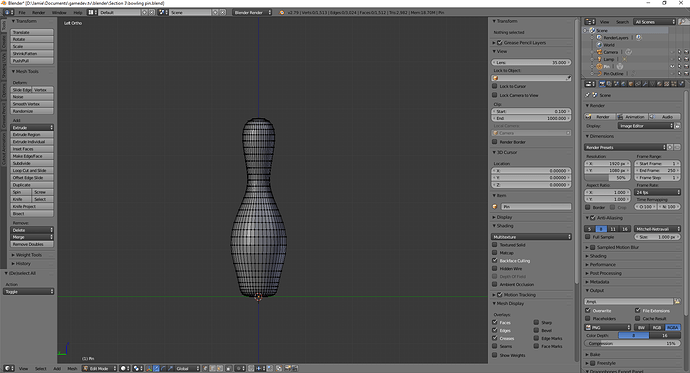Click the Animation render button

(x=631, y=117)
